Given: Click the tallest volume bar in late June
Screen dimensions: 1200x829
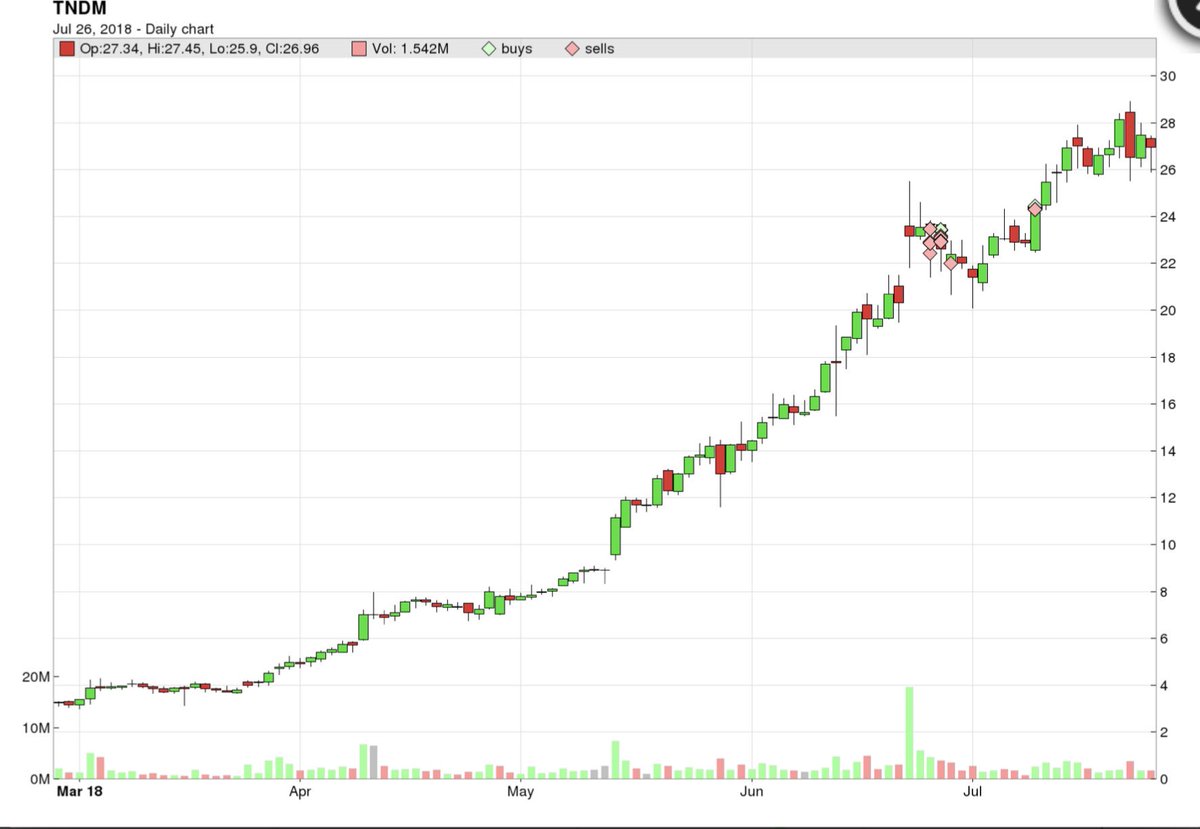Looking at the screenshot, I should click(x=910, y=733).
